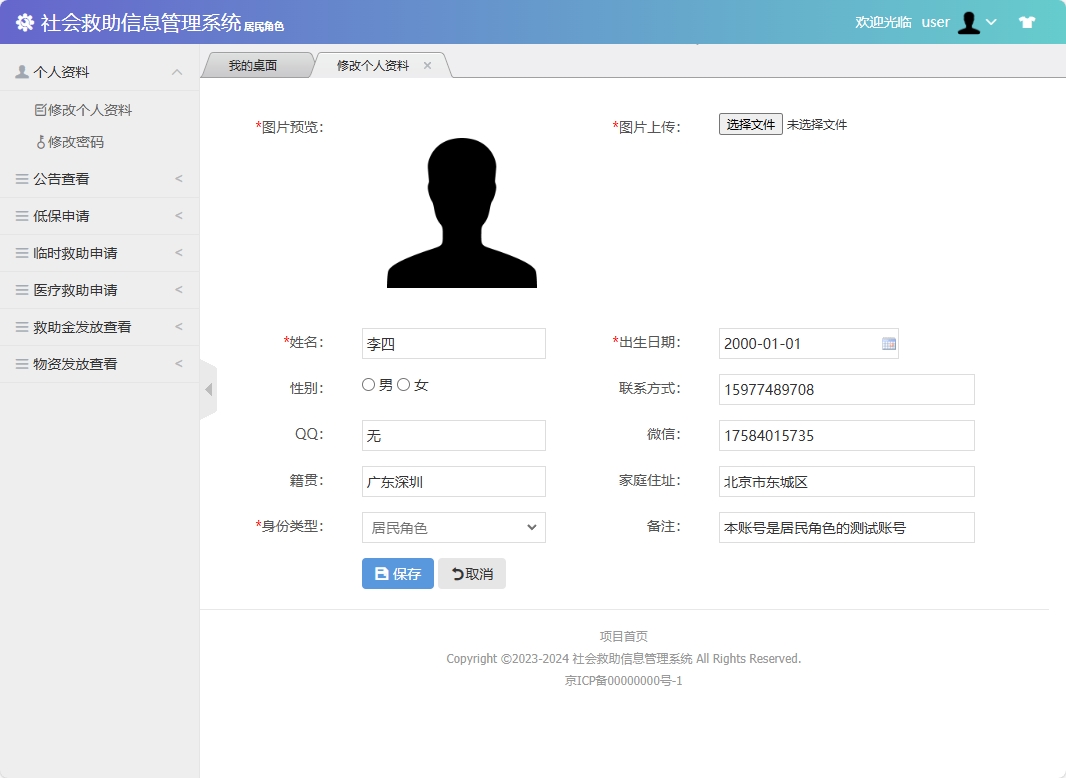Click the 个人资料 person icon
Image resolution: width=1066 pixels, height=778 pixels.
coord(22,71)
